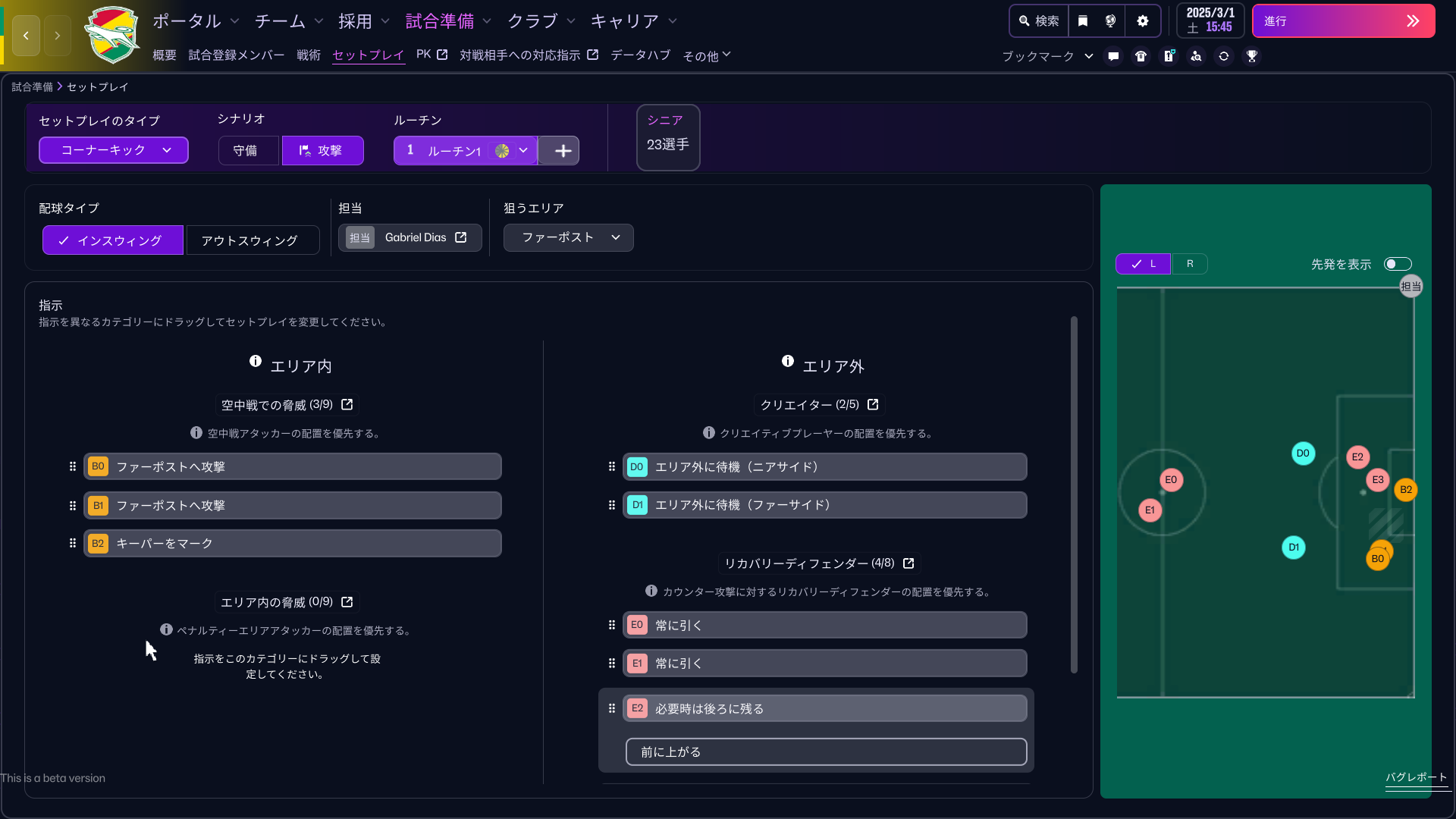Open 空中戦での脅威 external link icon
The image size is (1456, 819).
347,405
